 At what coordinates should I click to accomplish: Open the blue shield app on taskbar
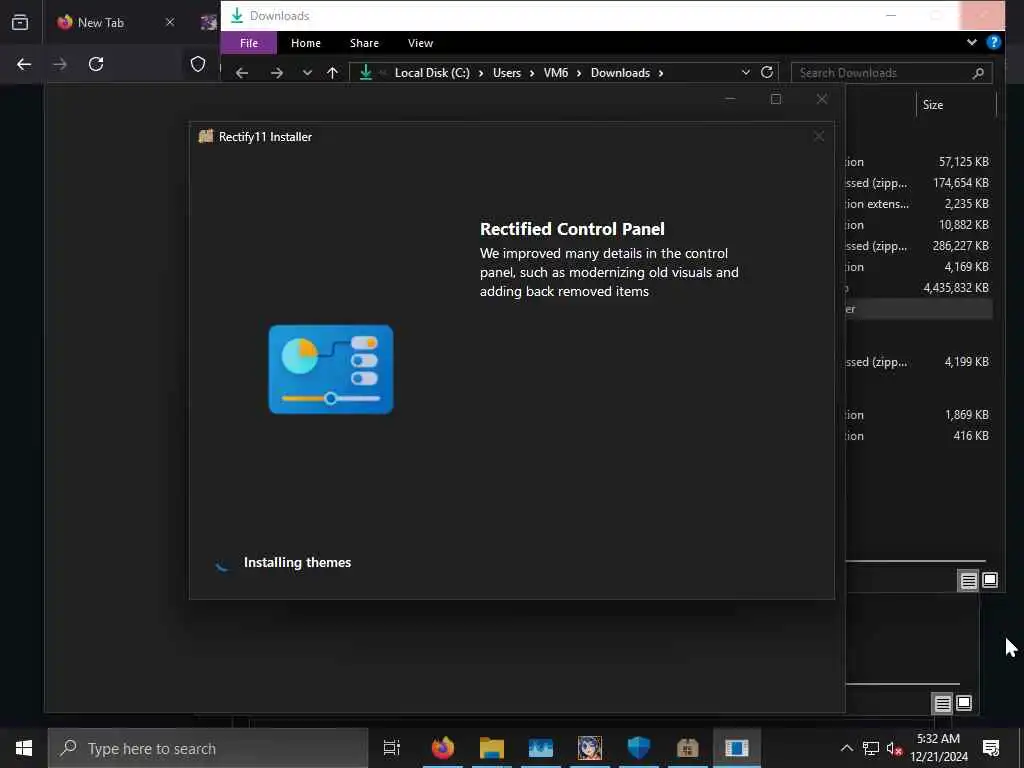(639, 748)
